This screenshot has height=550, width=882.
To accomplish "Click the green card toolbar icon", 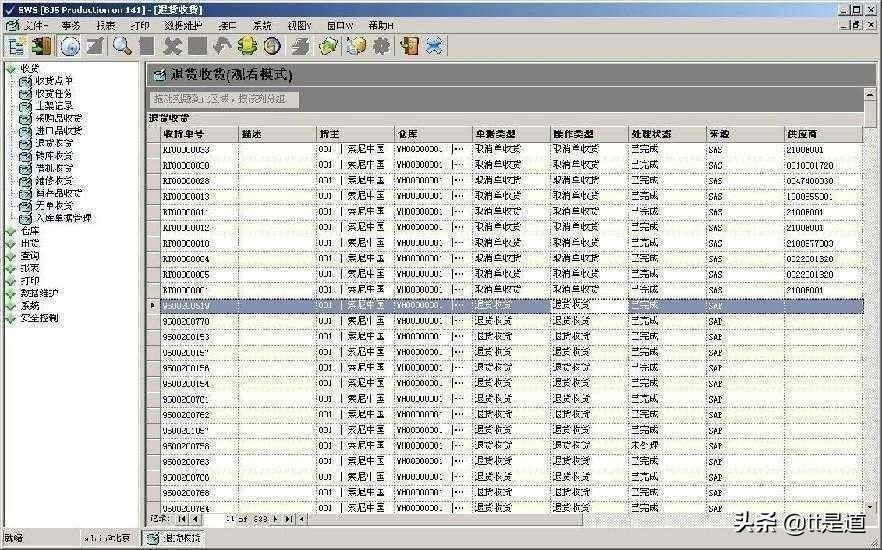I will coord(329,46).
